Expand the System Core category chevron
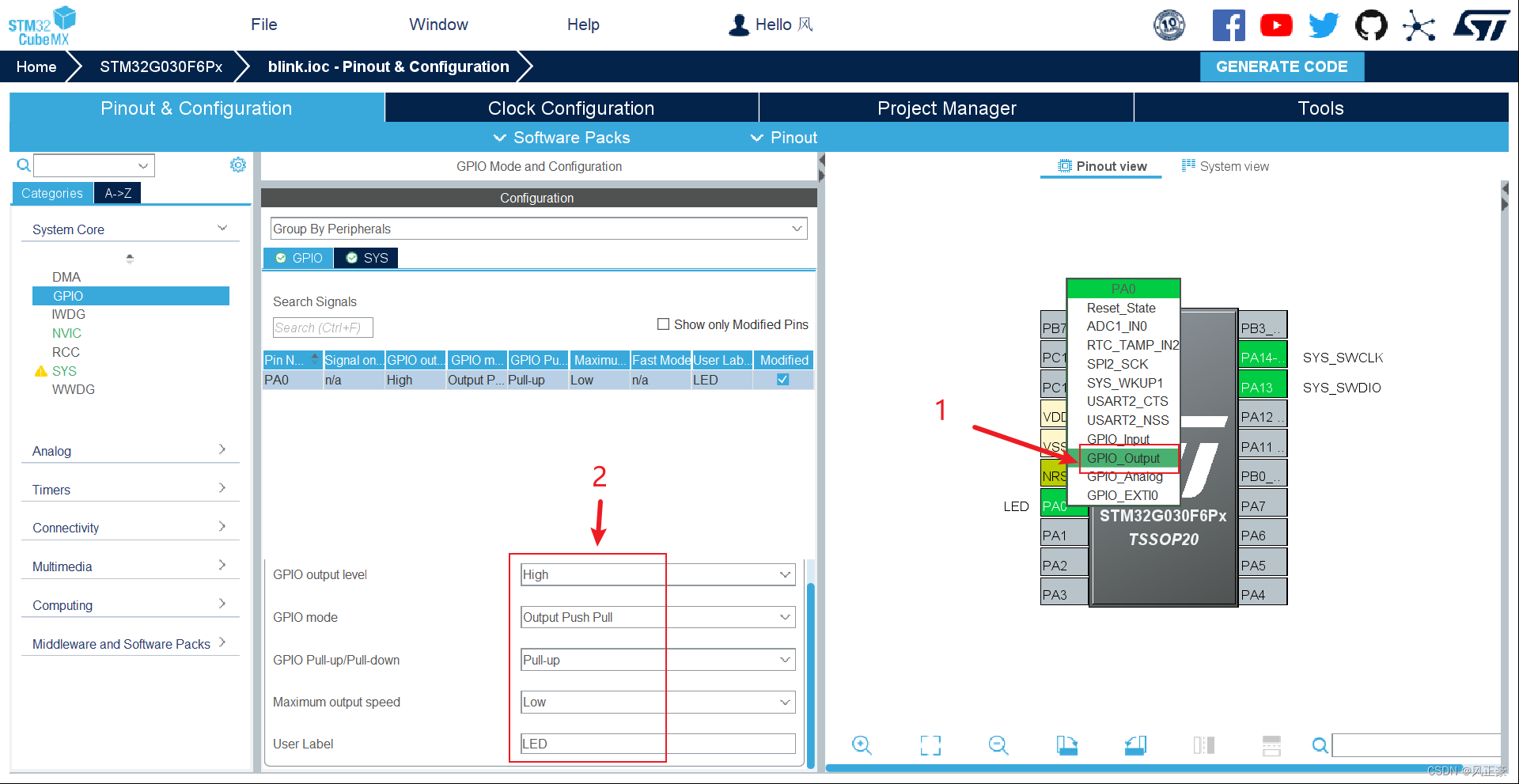The image size is (1519, 784). pyautogui.click(x=222, y=229)
